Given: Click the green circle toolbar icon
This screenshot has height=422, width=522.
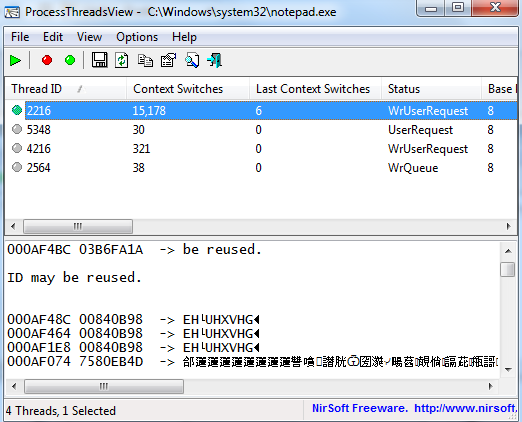Looking at the screenshot, I should pos(70,60).
